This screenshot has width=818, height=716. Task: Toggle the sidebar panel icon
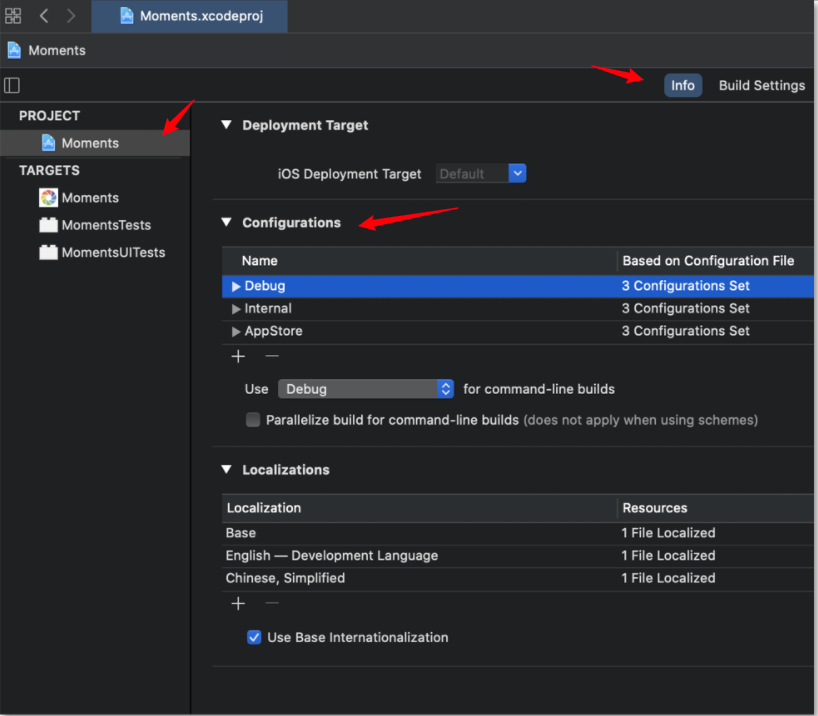12,85
